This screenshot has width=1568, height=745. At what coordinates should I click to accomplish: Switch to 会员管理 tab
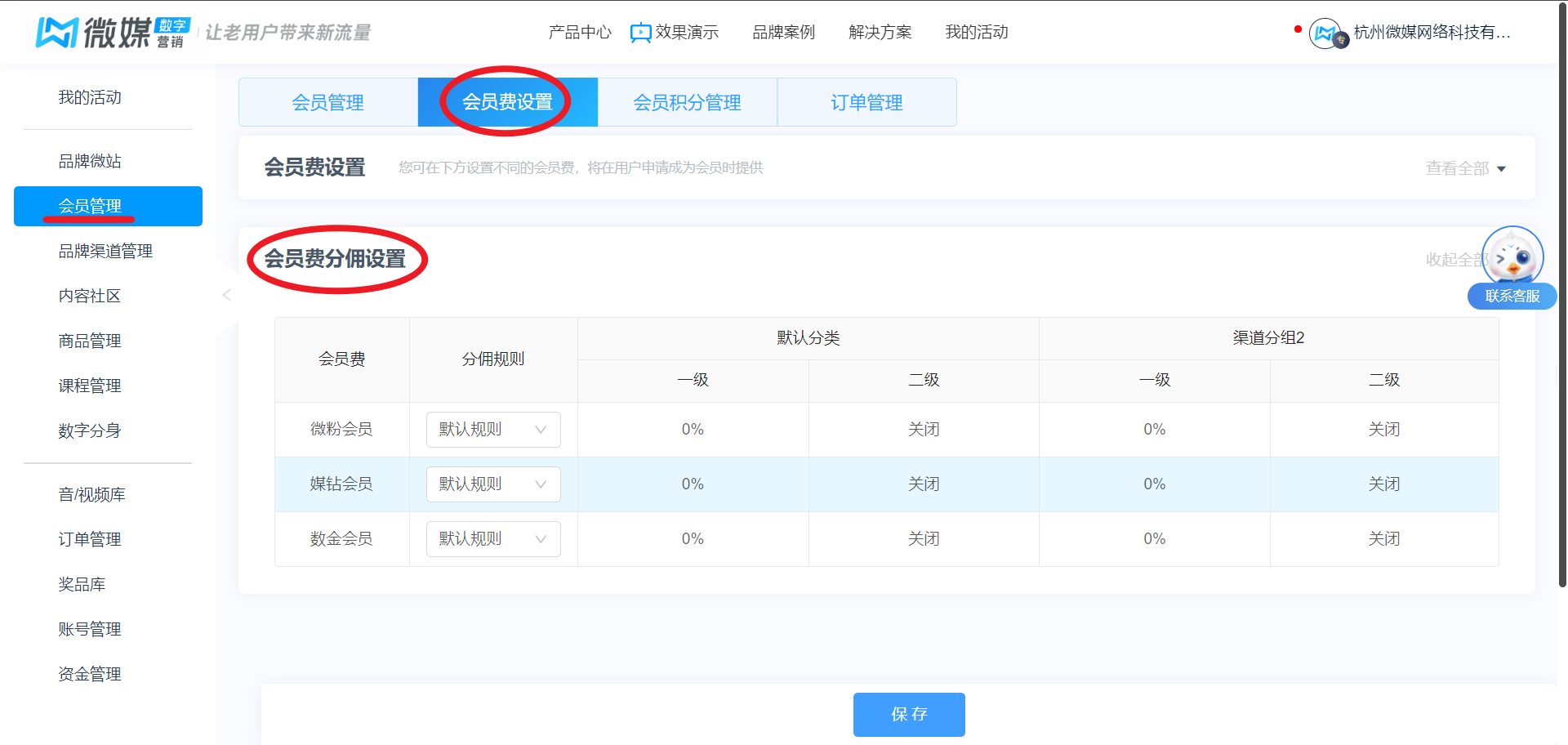click(x=328, y=102)
